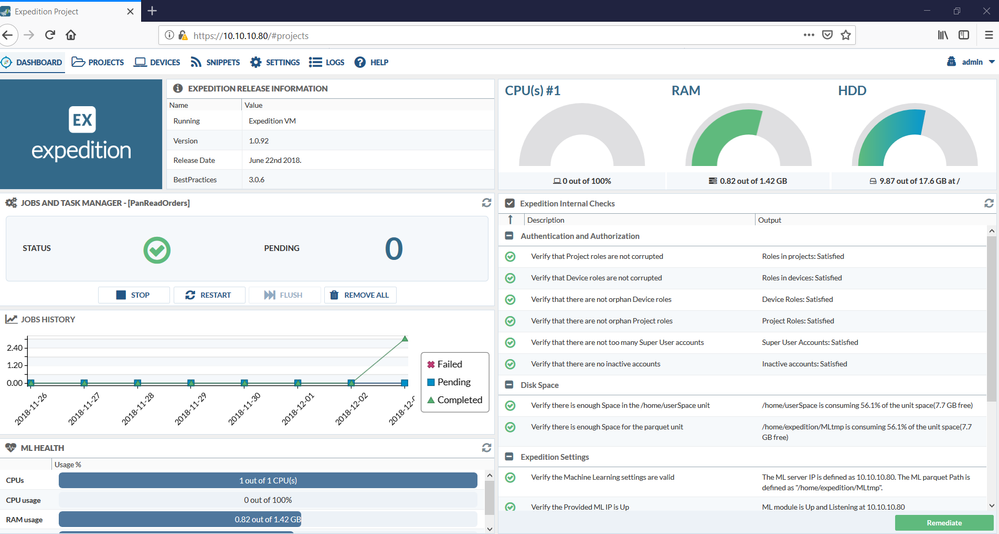Open the admin user dropdown
Image resolution: width=999 pixels, height=534 pixels.
click(971, 62)
